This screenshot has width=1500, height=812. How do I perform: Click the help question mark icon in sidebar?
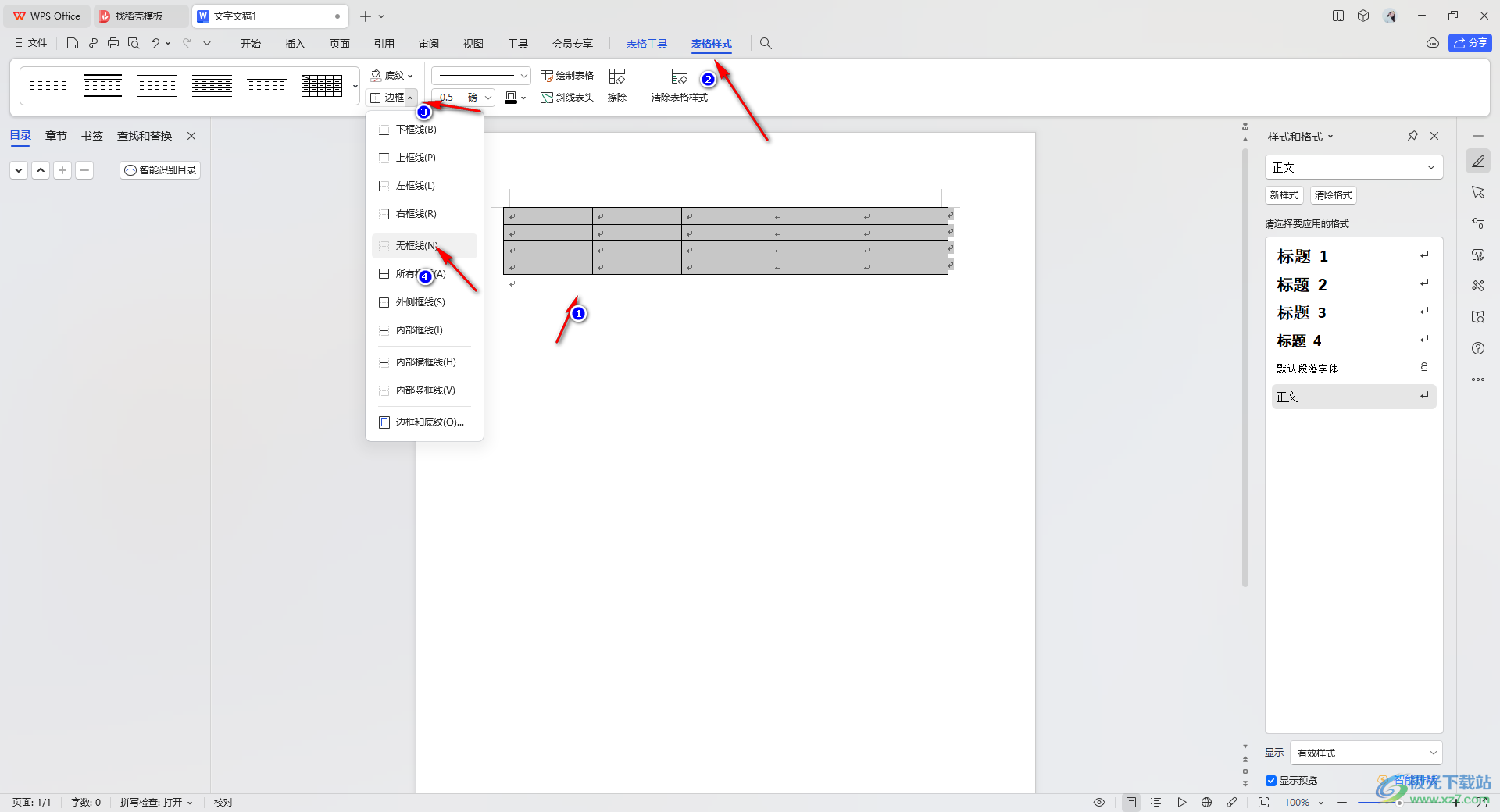click(x=1478, y=348)
